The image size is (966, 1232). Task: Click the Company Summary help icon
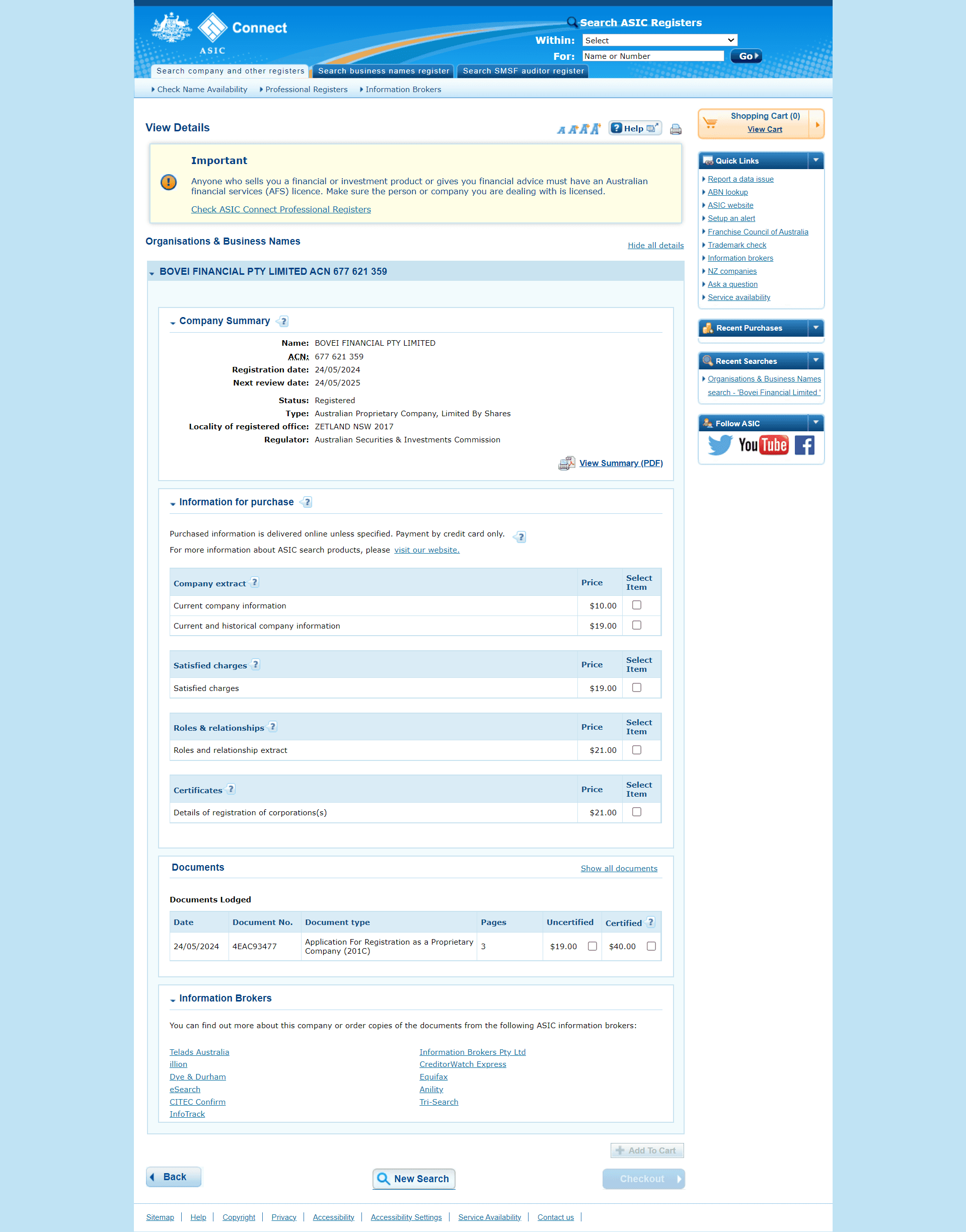283,321
